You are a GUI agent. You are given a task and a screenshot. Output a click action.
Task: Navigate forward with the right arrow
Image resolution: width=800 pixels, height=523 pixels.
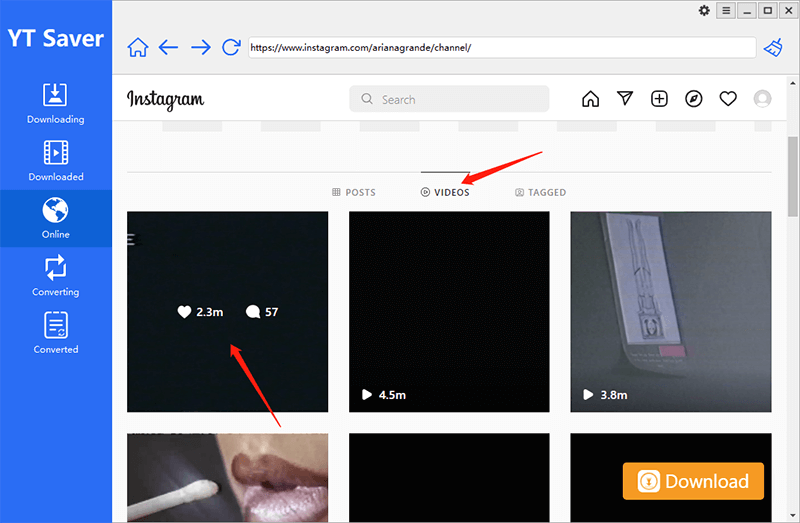pos(201,48)
